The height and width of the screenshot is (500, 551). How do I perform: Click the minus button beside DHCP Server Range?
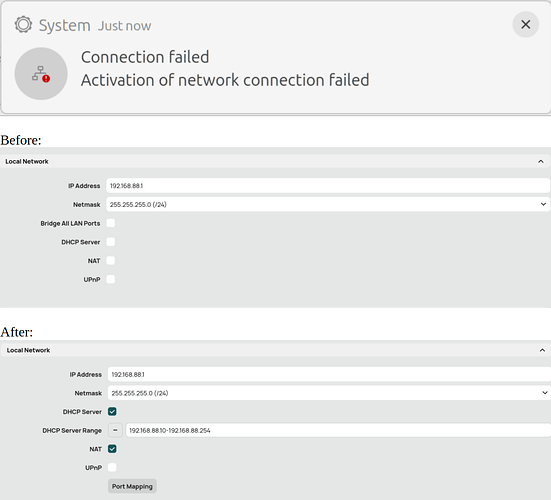tap(115, 430)
